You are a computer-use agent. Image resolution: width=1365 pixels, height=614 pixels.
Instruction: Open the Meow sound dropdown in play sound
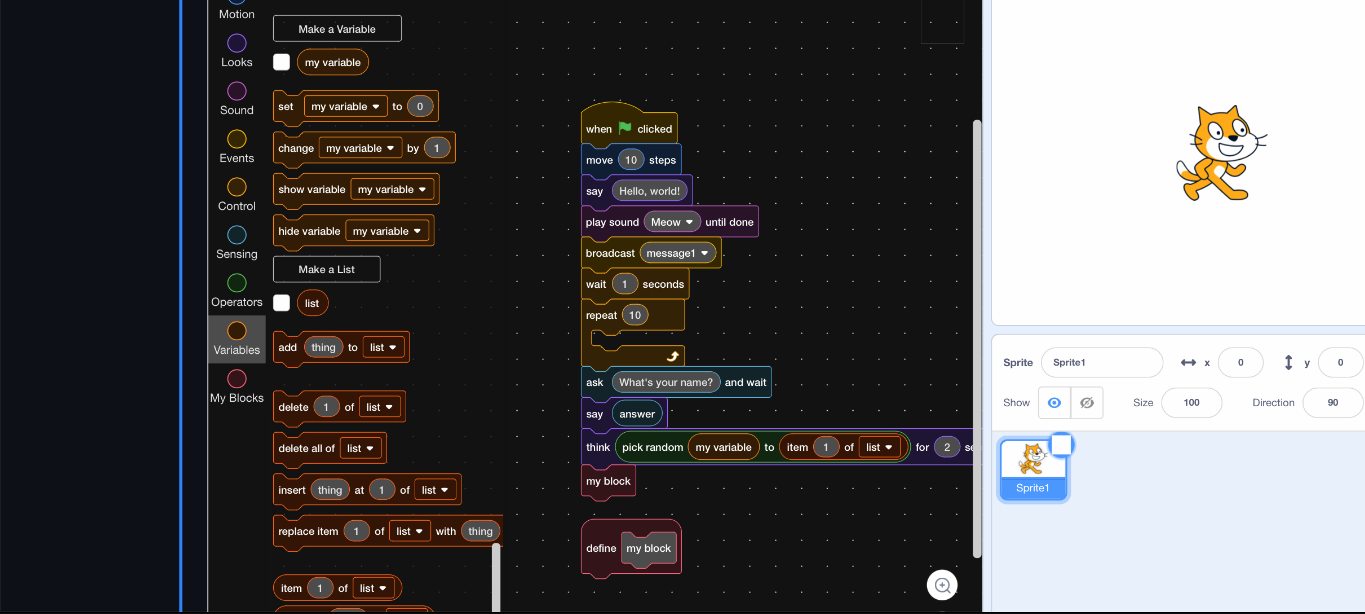(x=672, y=221)
